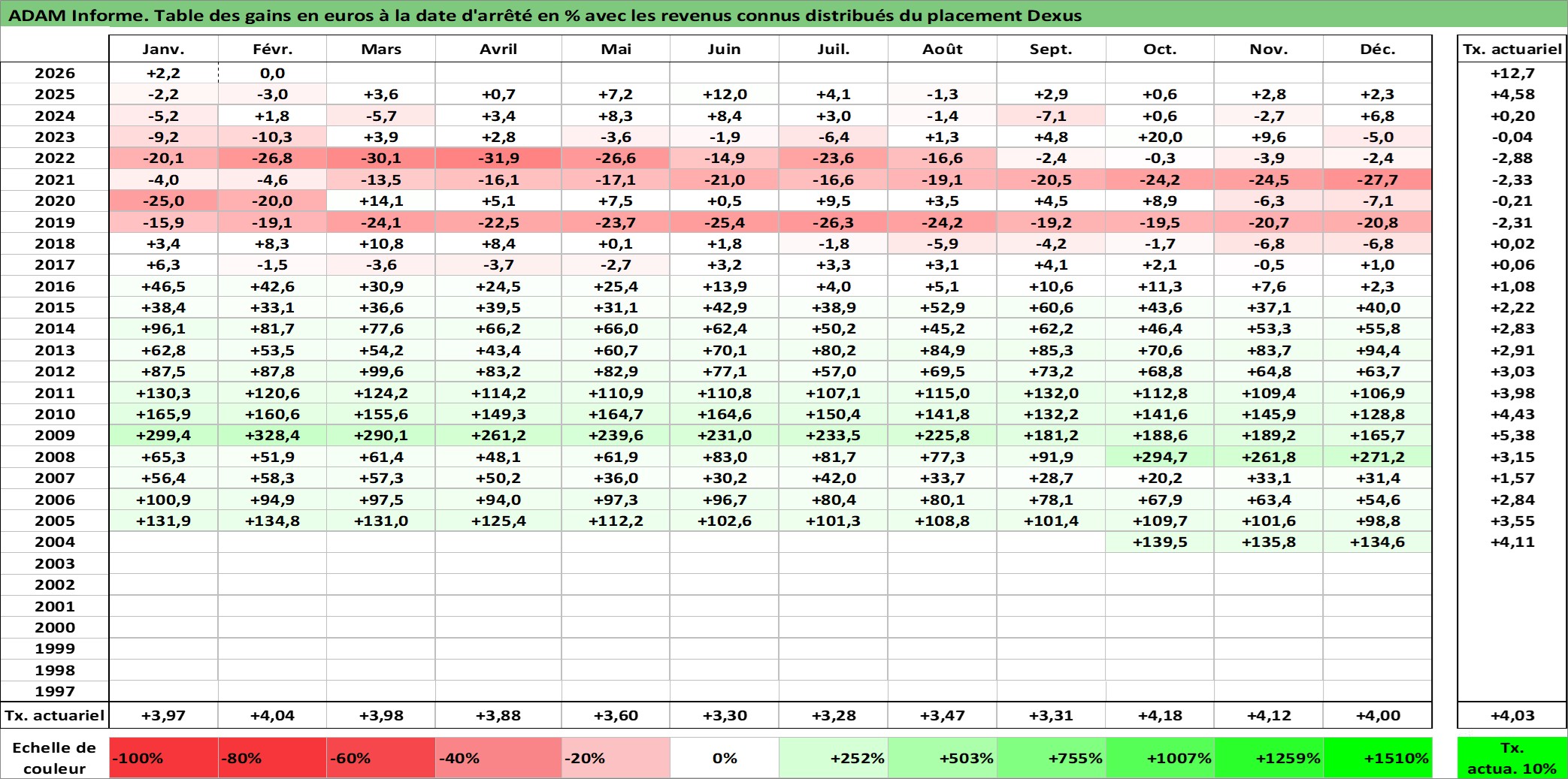Viewport: 1568px width, 779px height.
Task: Click the Tx. actuariel bottom row label
Action: pyautogui.click(x=55, y=715)
